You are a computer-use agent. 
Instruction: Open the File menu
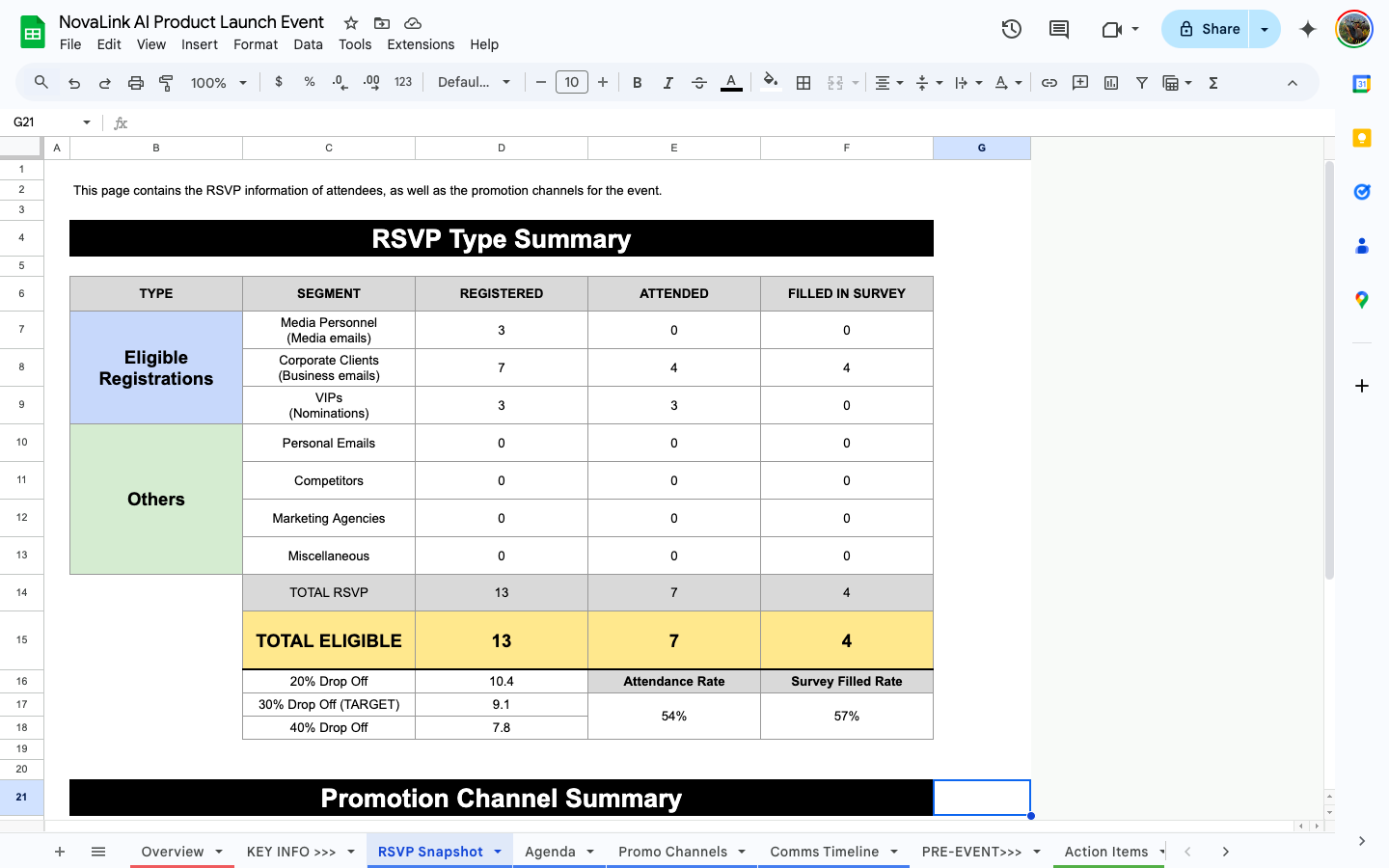[70, 44]
